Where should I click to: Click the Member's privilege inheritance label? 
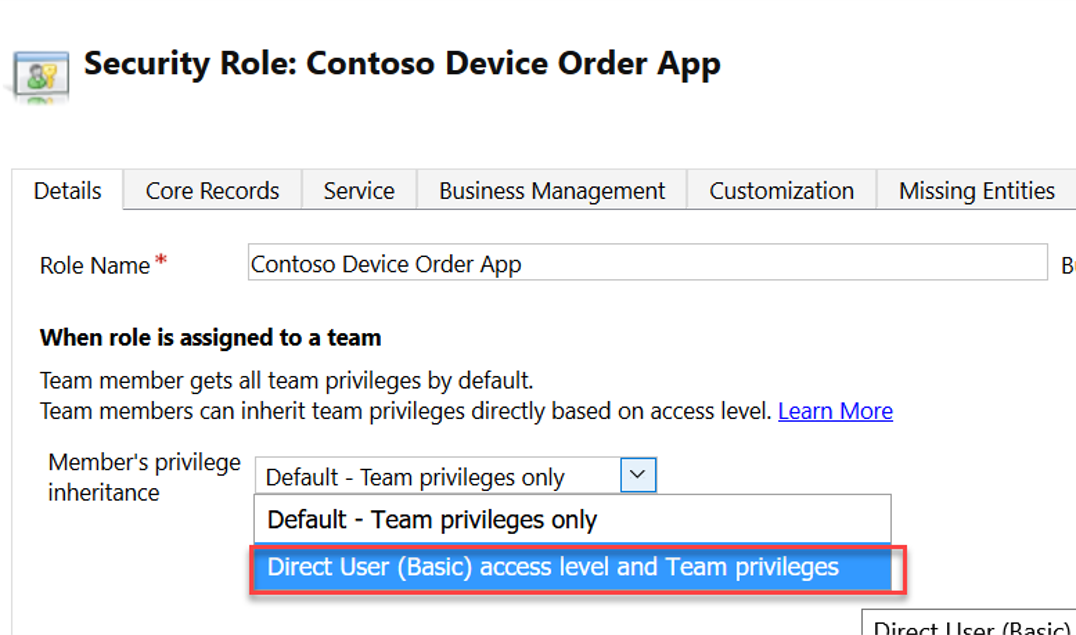pyautogui.click(x=143, y=476)
